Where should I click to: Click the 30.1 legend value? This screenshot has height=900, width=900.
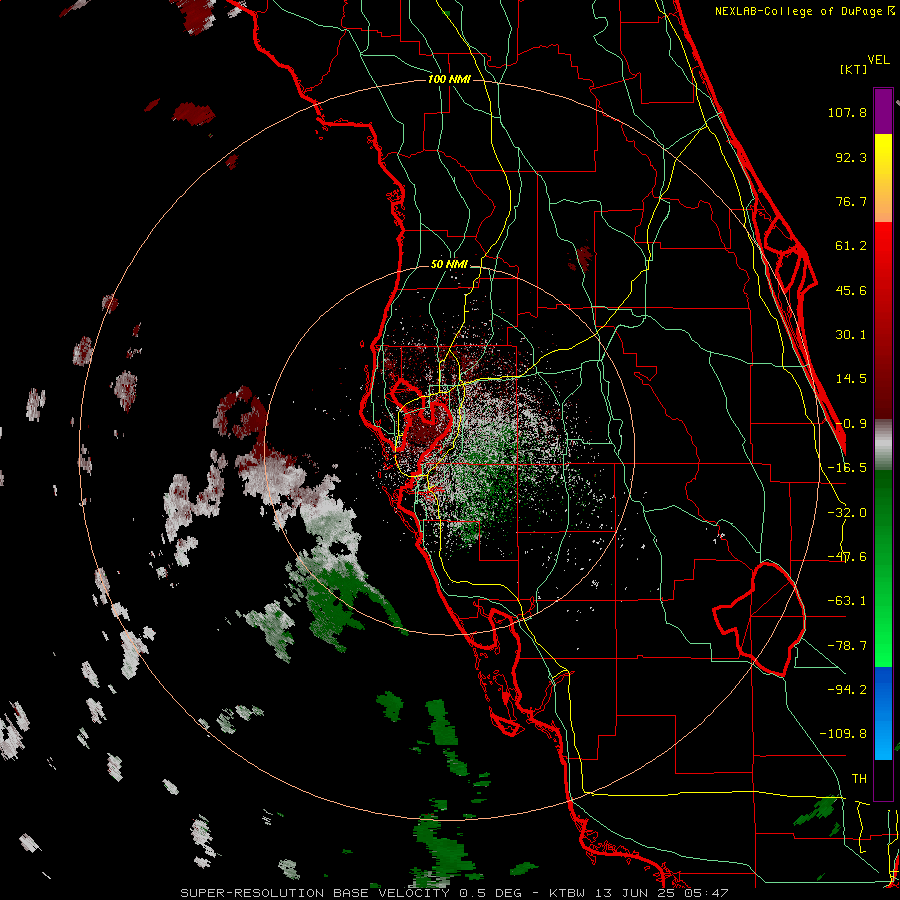(x=851, y=335)
